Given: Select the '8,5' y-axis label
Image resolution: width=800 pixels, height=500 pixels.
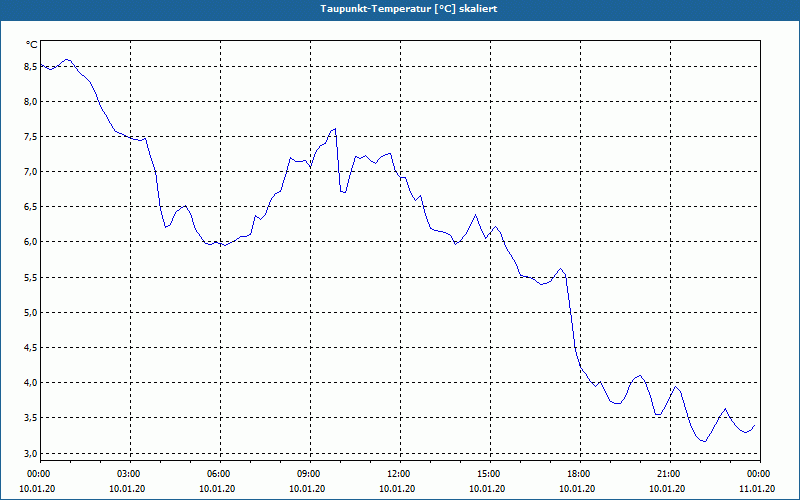Looking at the screenshot, I should tap(31, 66).
